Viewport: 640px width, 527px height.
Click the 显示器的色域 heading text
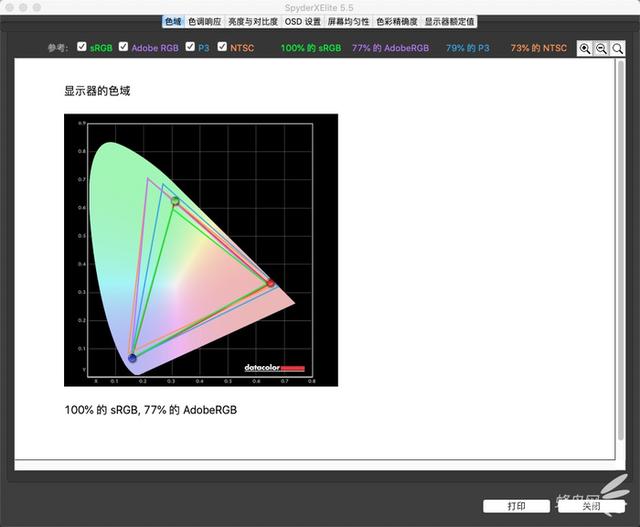[97, 91]
